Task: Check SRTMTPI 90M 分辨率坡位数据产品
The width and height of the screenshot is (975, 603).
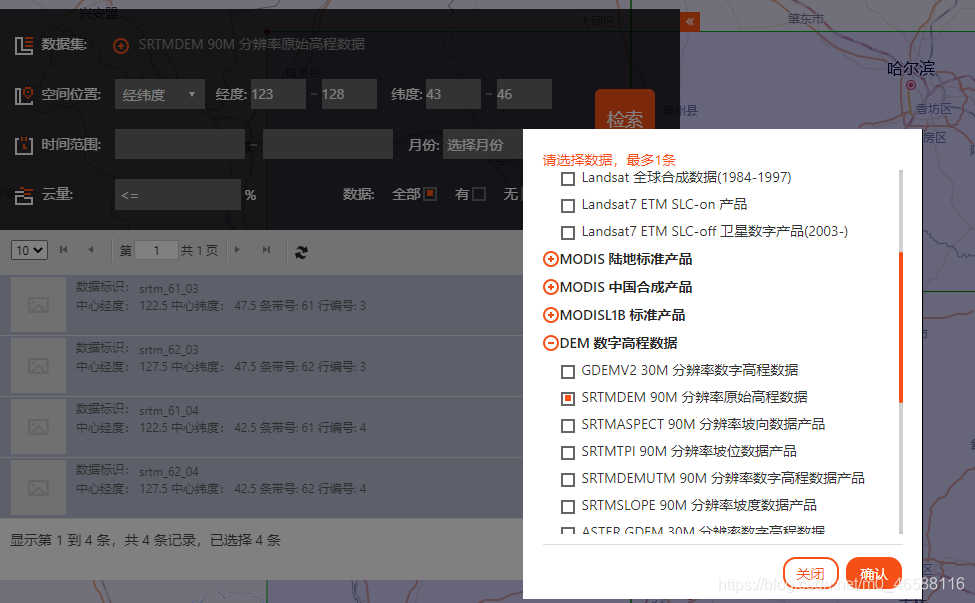Action: [568, 453]
